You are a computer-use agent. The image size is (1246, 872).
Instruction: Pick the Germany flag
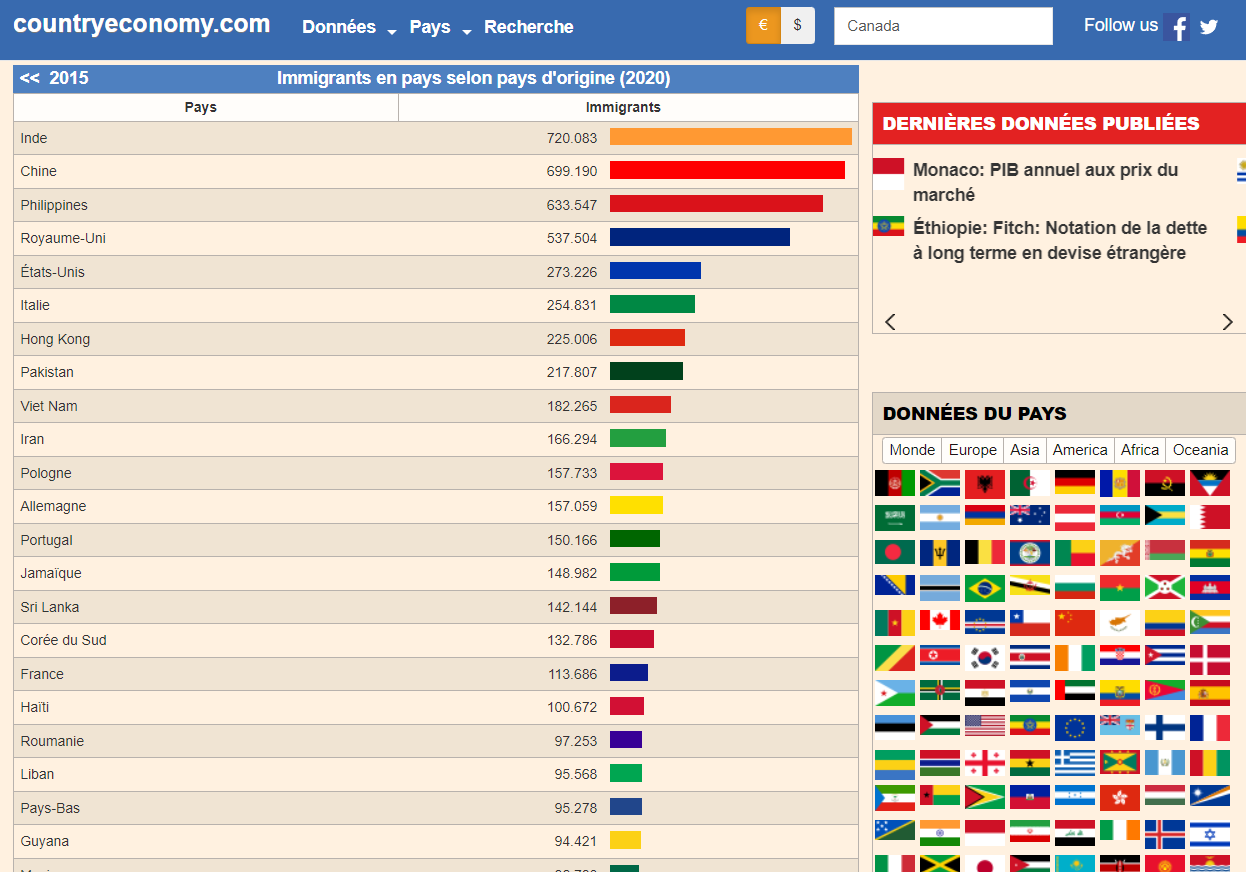pyautogui.click(x=1074, y=483)
